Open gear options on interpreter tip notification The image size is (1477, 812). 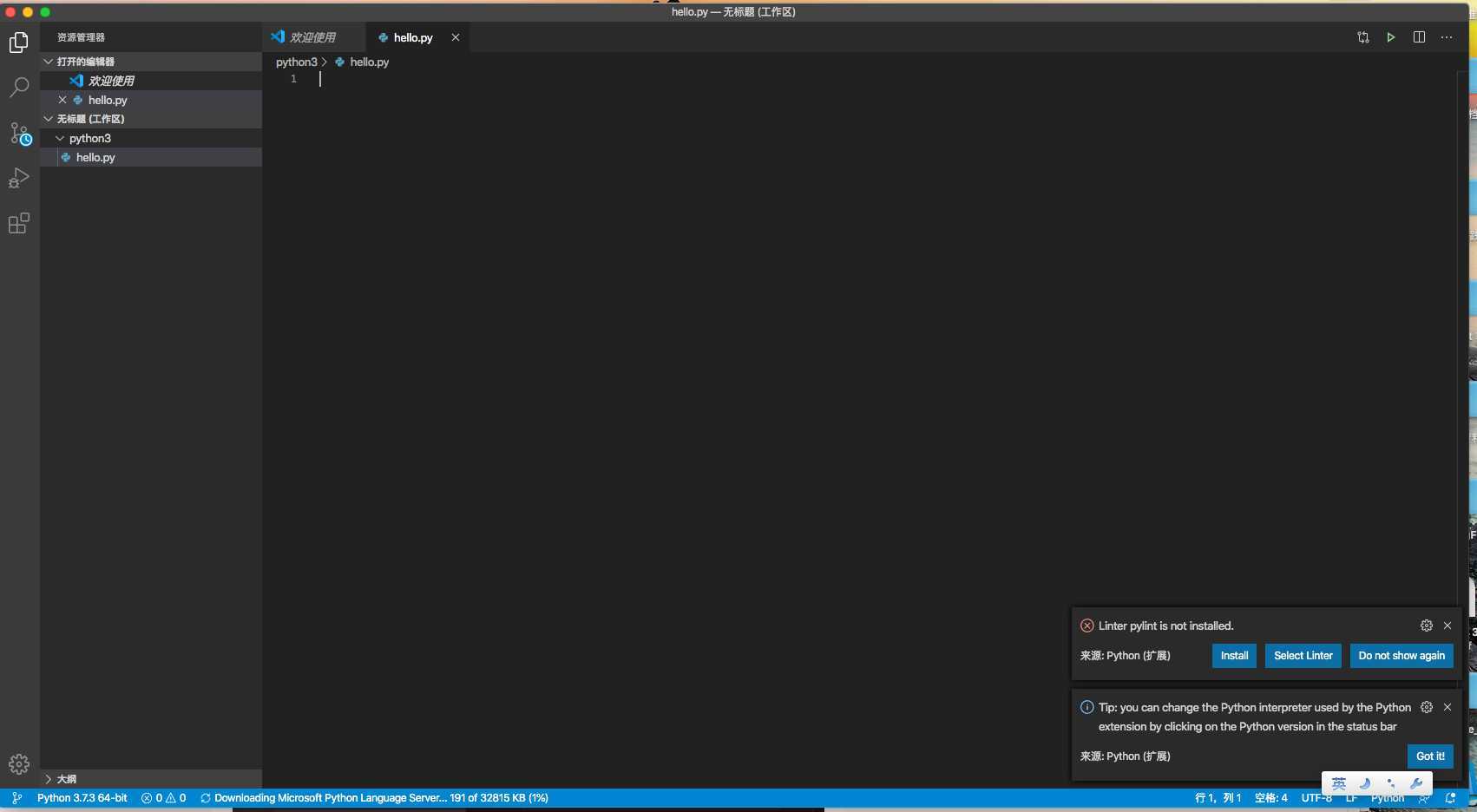(x=1427, y=707)
